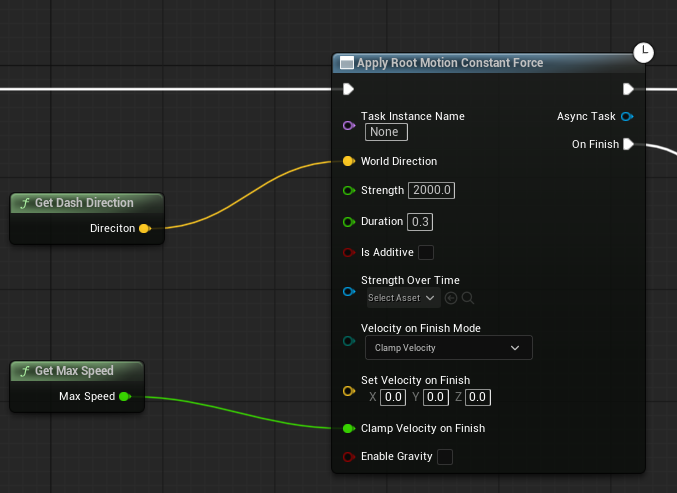Click the Duration green input pin

(x=348, y=222)
